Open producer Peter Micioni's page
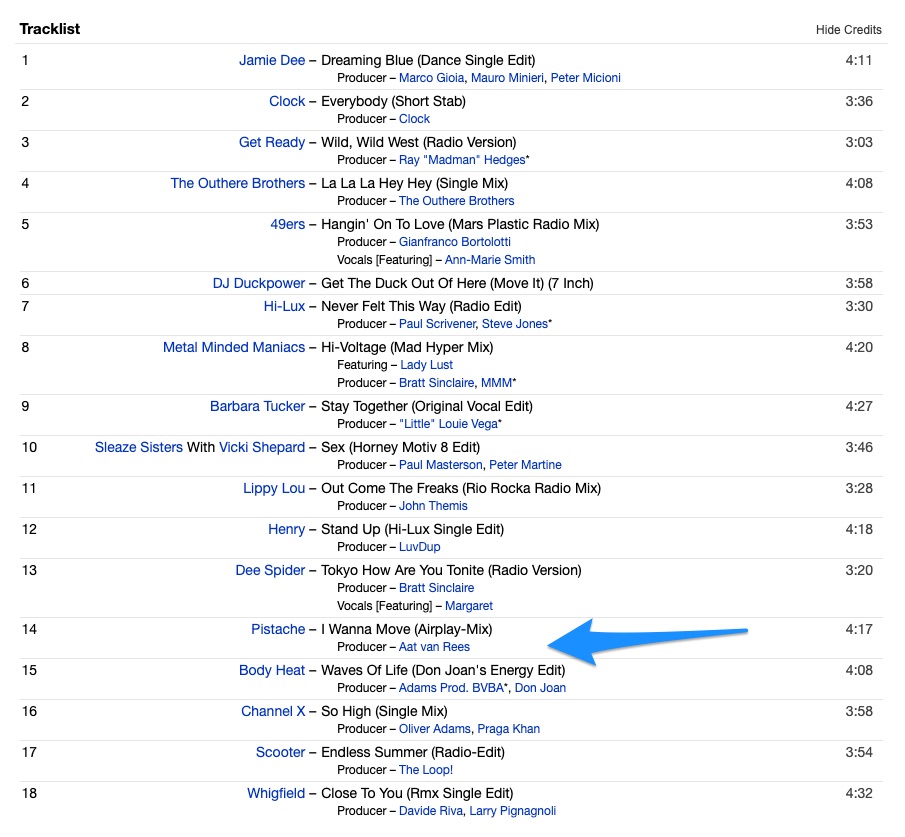This screenshot has width=905, height=837. (x=585, y=78)
